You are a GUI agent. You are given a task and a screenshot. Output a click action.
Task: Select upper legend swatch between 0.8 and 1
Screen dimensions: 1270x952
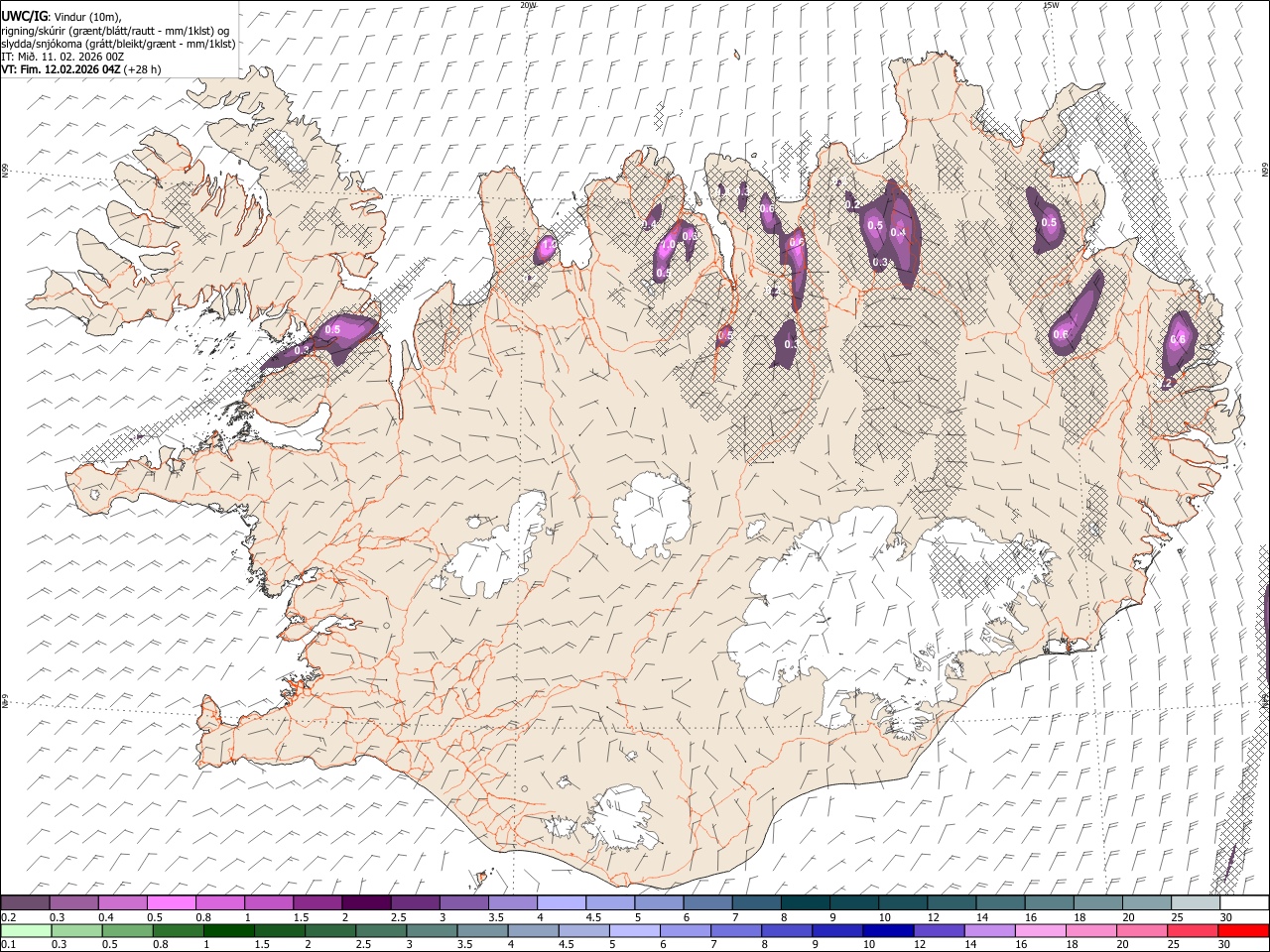220,903
